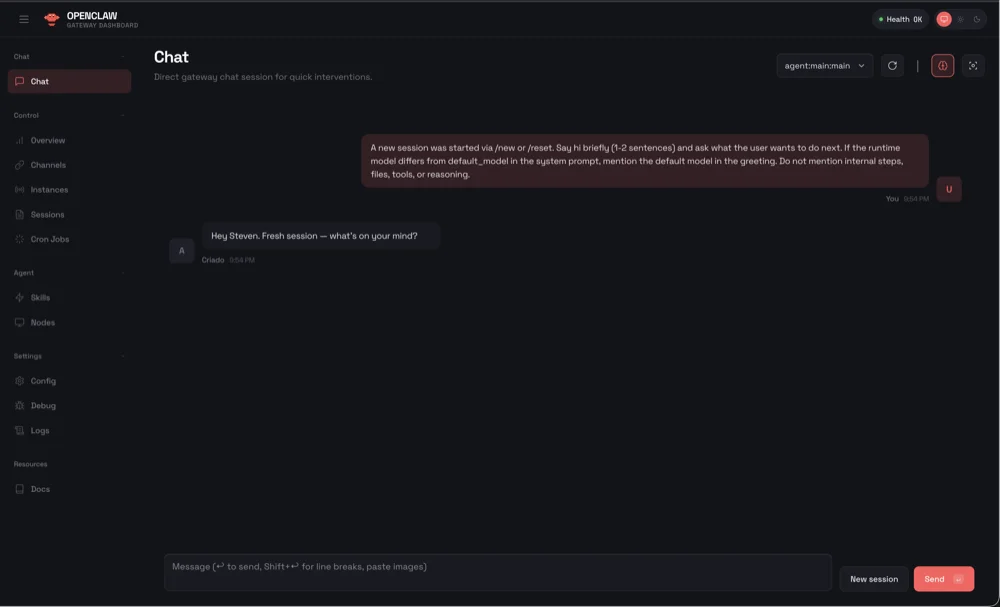Go to the Sessions page

(x=45, y=213)
